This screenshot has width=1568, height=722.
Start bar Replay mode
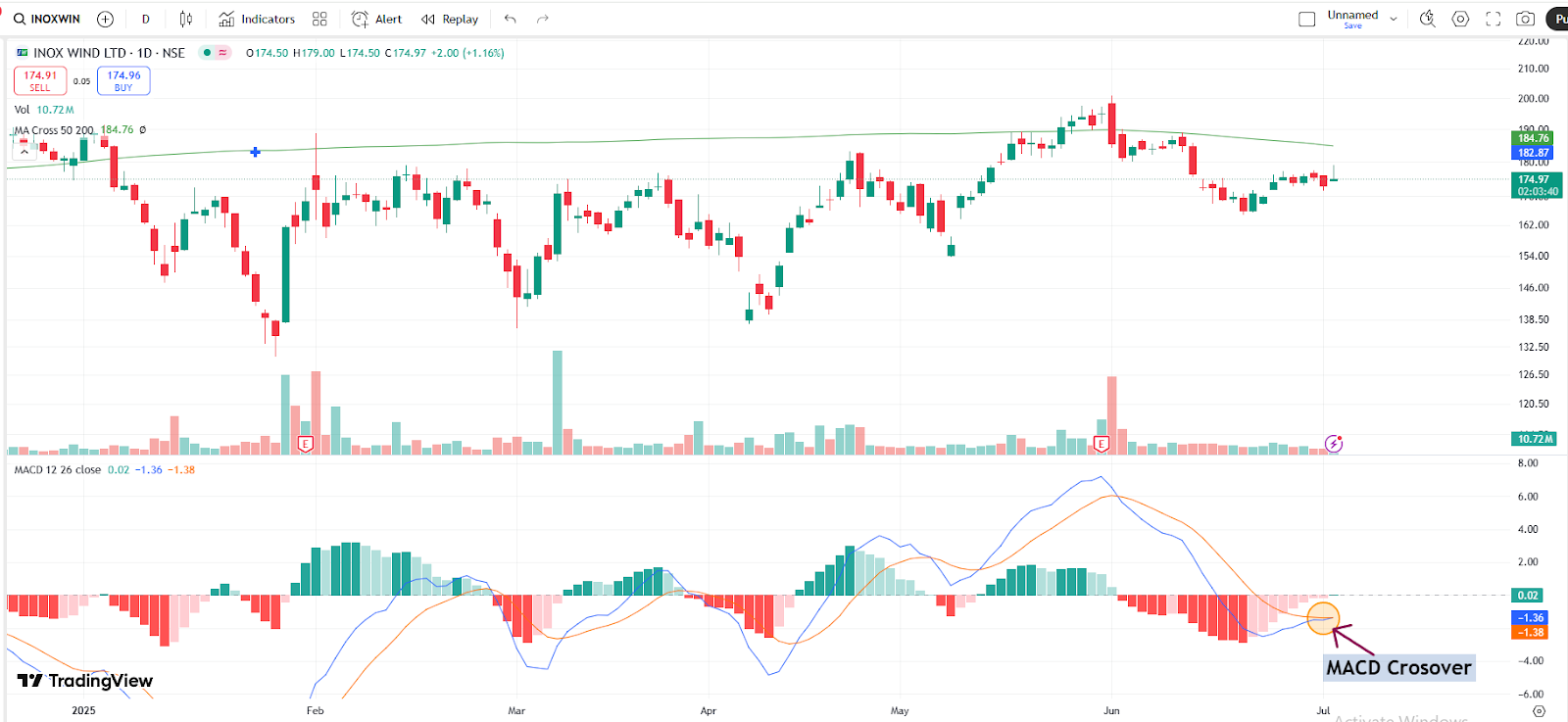point(450,19)
